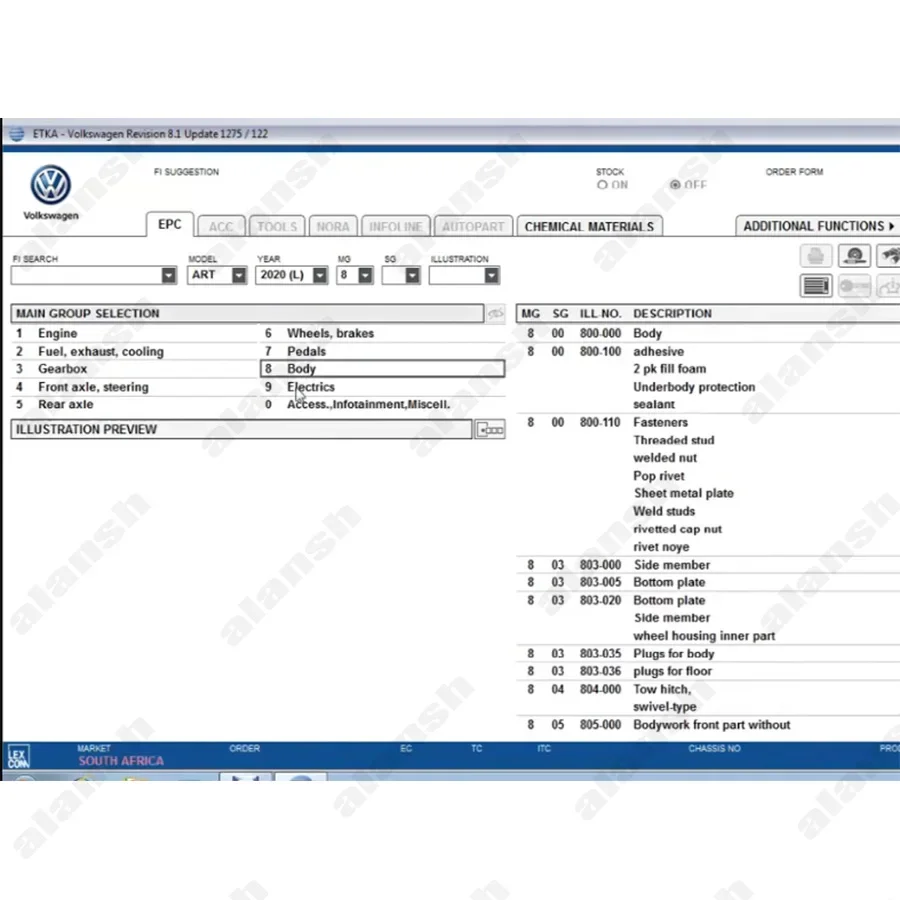Image resolution: width=900 pixels, height=900 pixels.
Task: Open the Additional Functions menu
Action: [x=818, y=226]
